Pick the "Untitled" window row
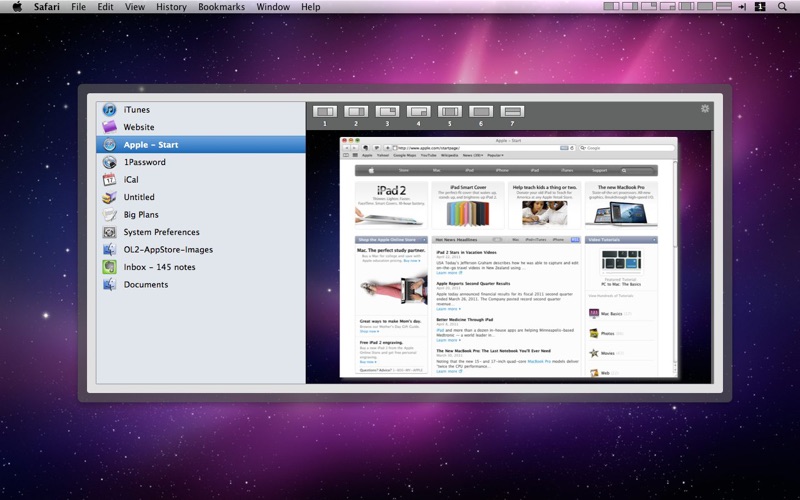Screen dimensions: 800x500 [x=201, y=197]
